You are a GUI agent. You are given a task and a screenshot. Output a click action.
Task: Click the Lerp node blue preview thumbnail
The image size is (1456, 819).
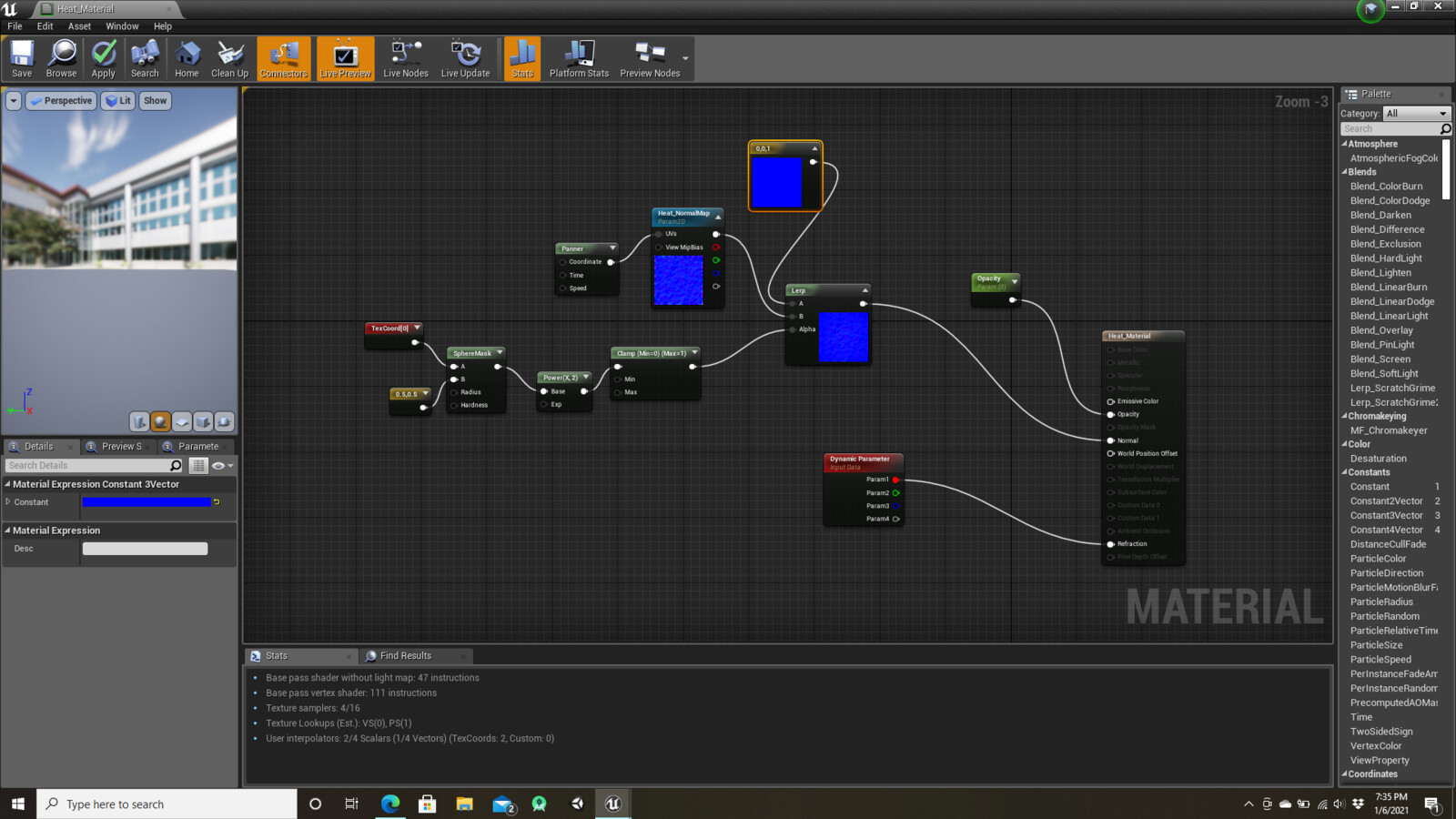coord(844,338)
